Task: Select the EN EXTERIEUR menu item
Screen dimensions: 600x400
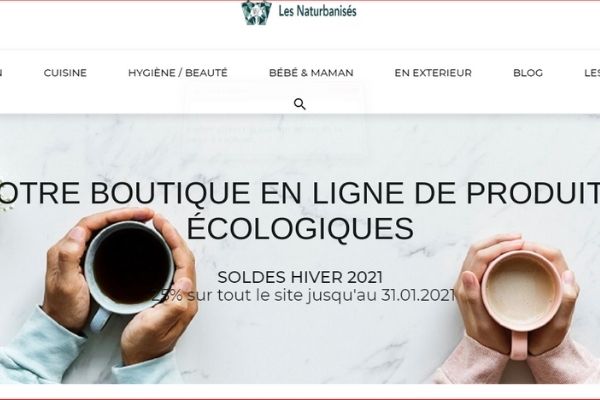Action: click(433, 73)
